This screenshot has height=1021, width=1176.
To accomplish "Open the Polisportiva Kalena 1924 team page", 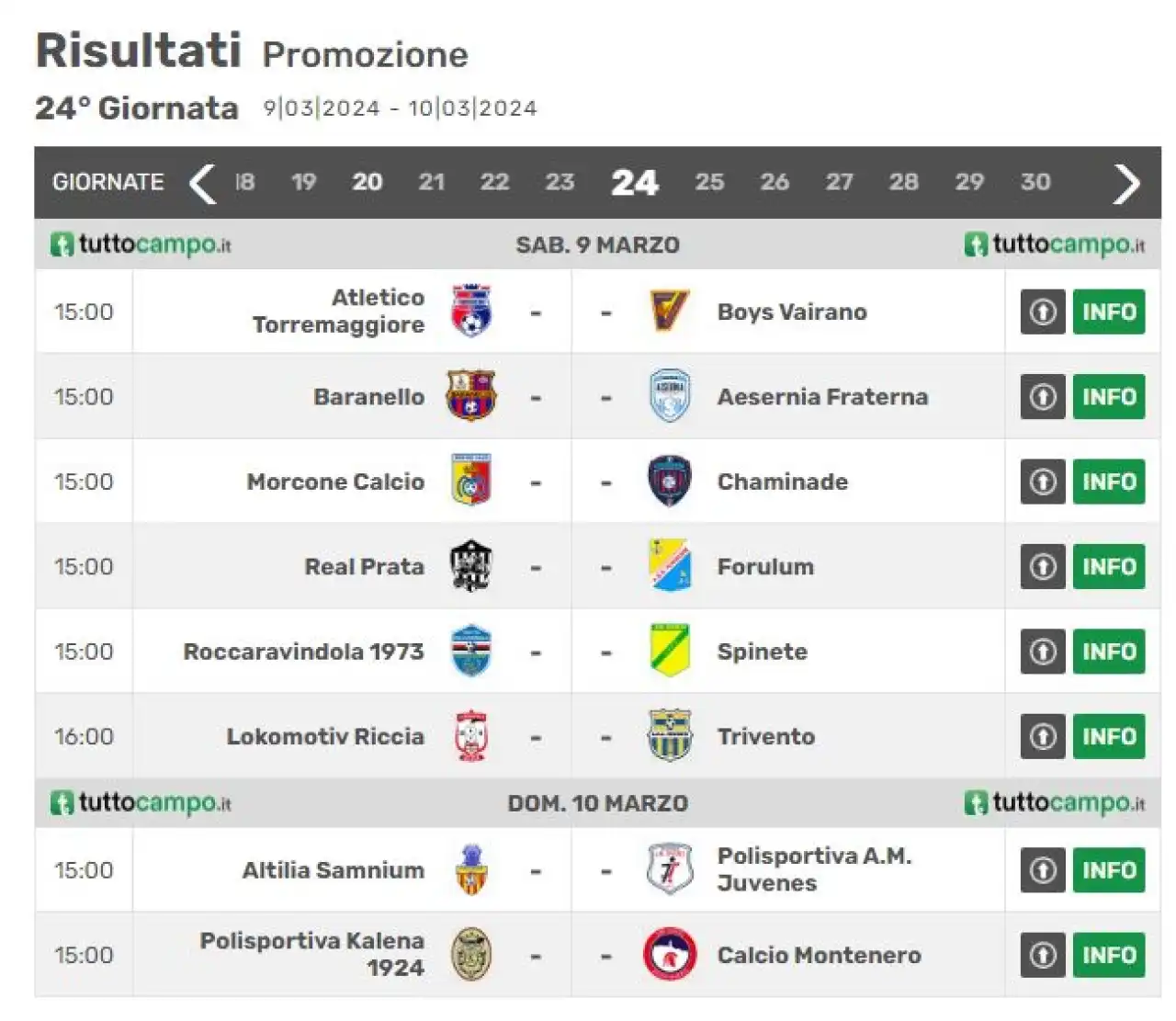I will point(312,954).
